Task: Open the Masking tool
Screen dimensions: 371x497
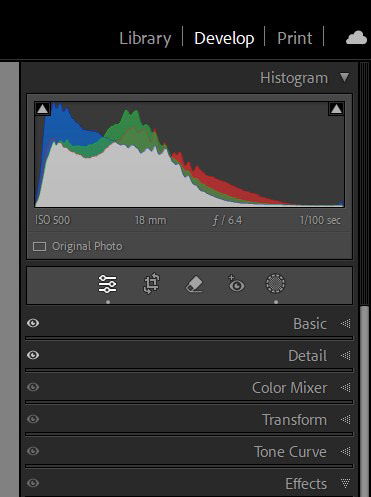Action: tap(275, 284)
